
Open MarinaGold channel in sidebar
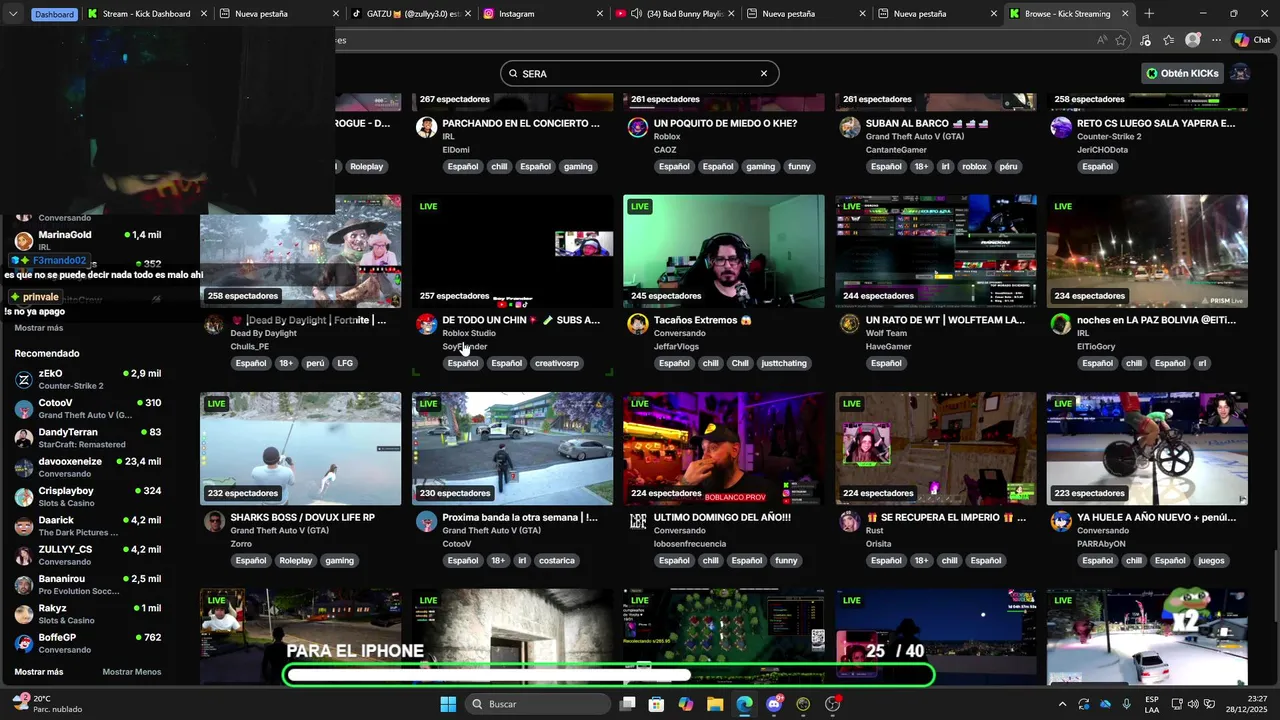point(88,240)
